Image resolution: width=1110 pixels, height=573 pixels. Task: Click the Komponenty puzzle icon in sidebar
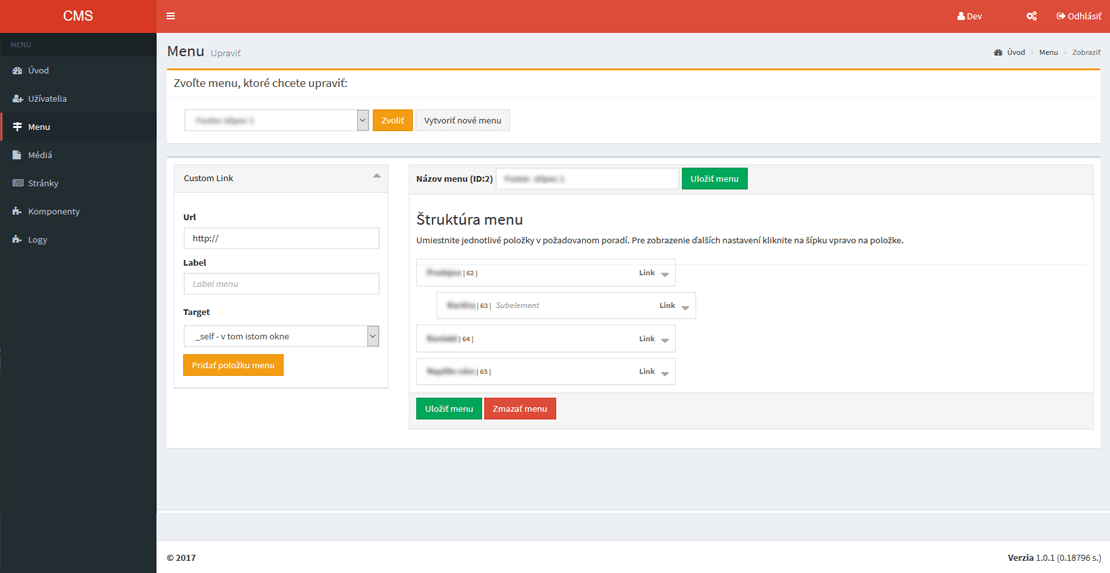pos(18,212)
